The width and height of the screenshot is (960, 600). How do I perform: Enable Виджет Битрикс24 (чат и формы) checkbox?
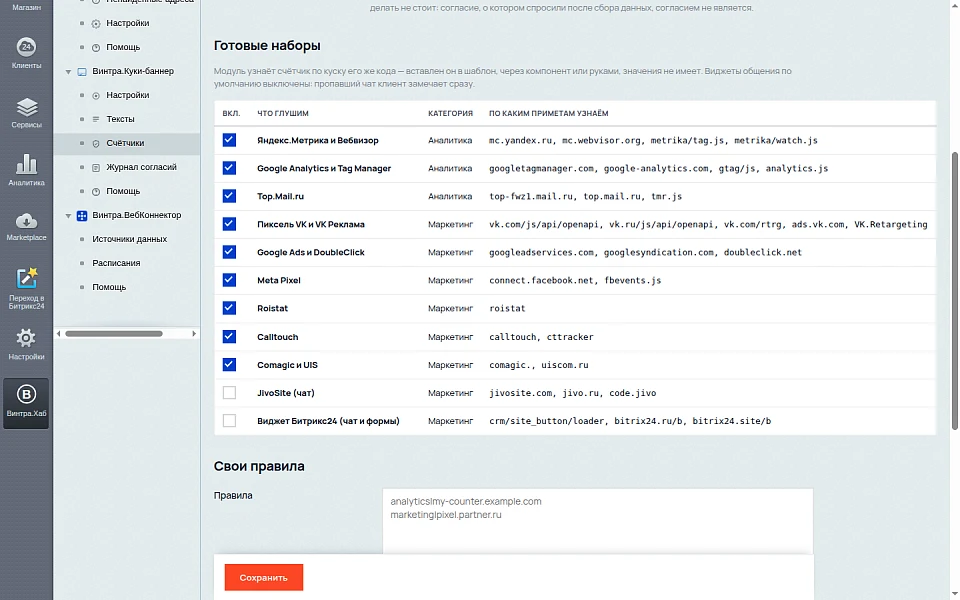[x=229, y=421]
